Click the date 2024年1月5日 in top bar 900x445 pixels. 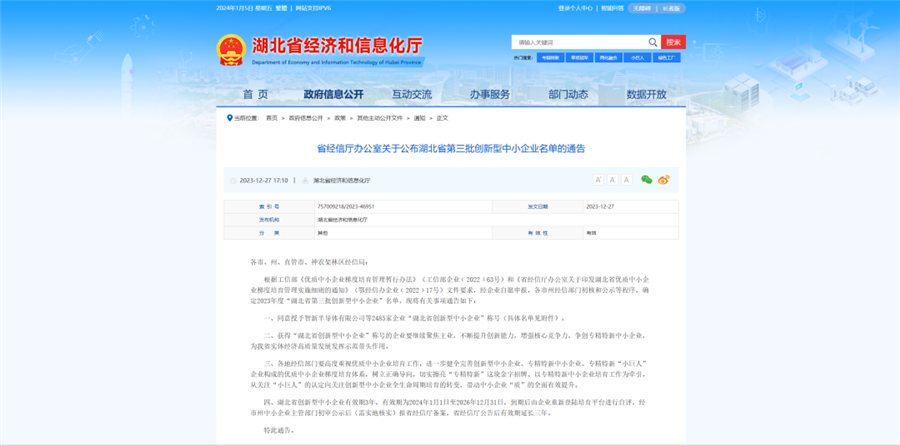pyautogui.click(x=234, y=8)
